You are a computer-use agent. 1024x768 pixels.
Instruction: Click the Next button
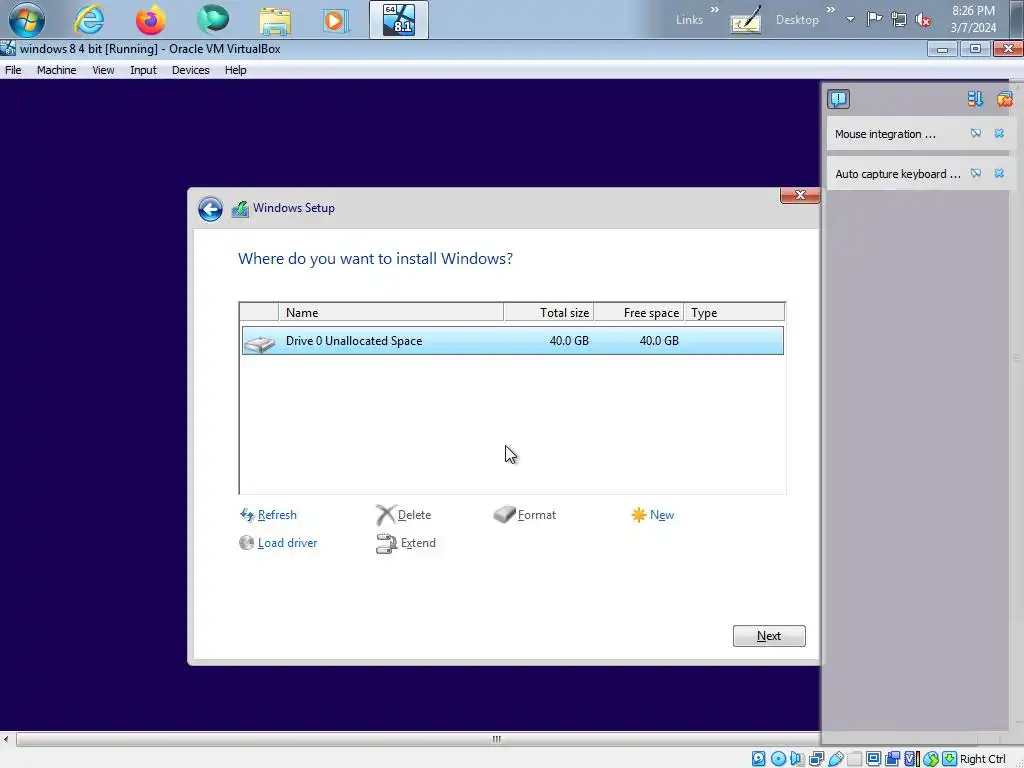(769, 636)
